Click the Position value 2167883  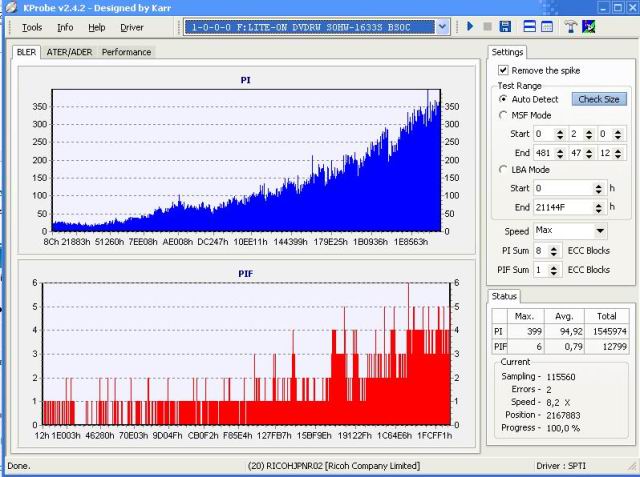563,415
